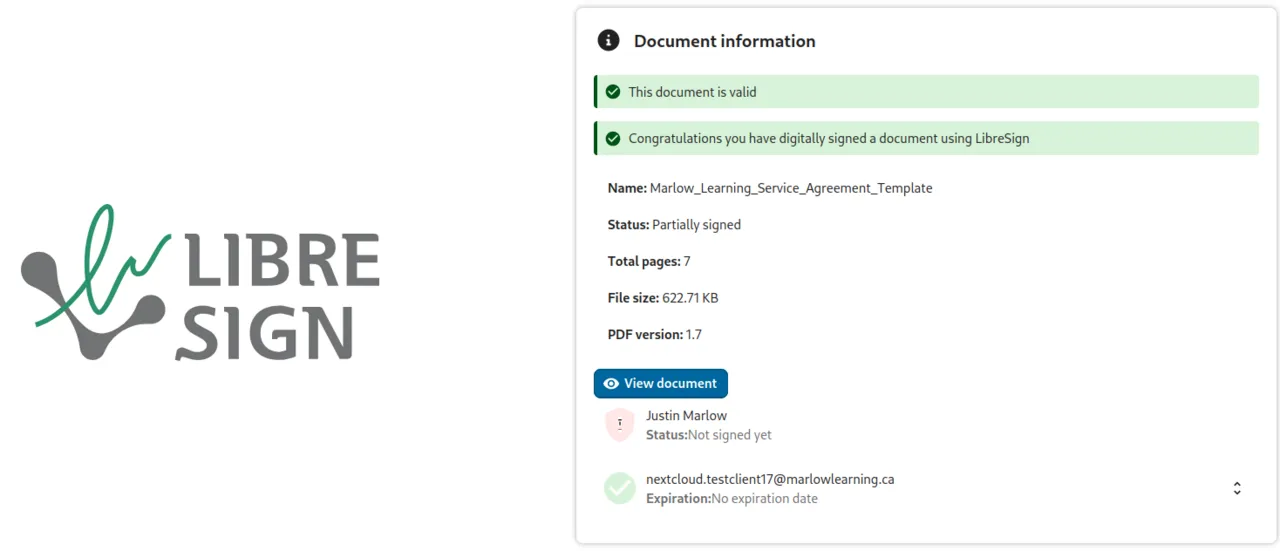Screen dimensions: 1280x551
Task: Click the LibreSign logo
Action: [201, 282]
